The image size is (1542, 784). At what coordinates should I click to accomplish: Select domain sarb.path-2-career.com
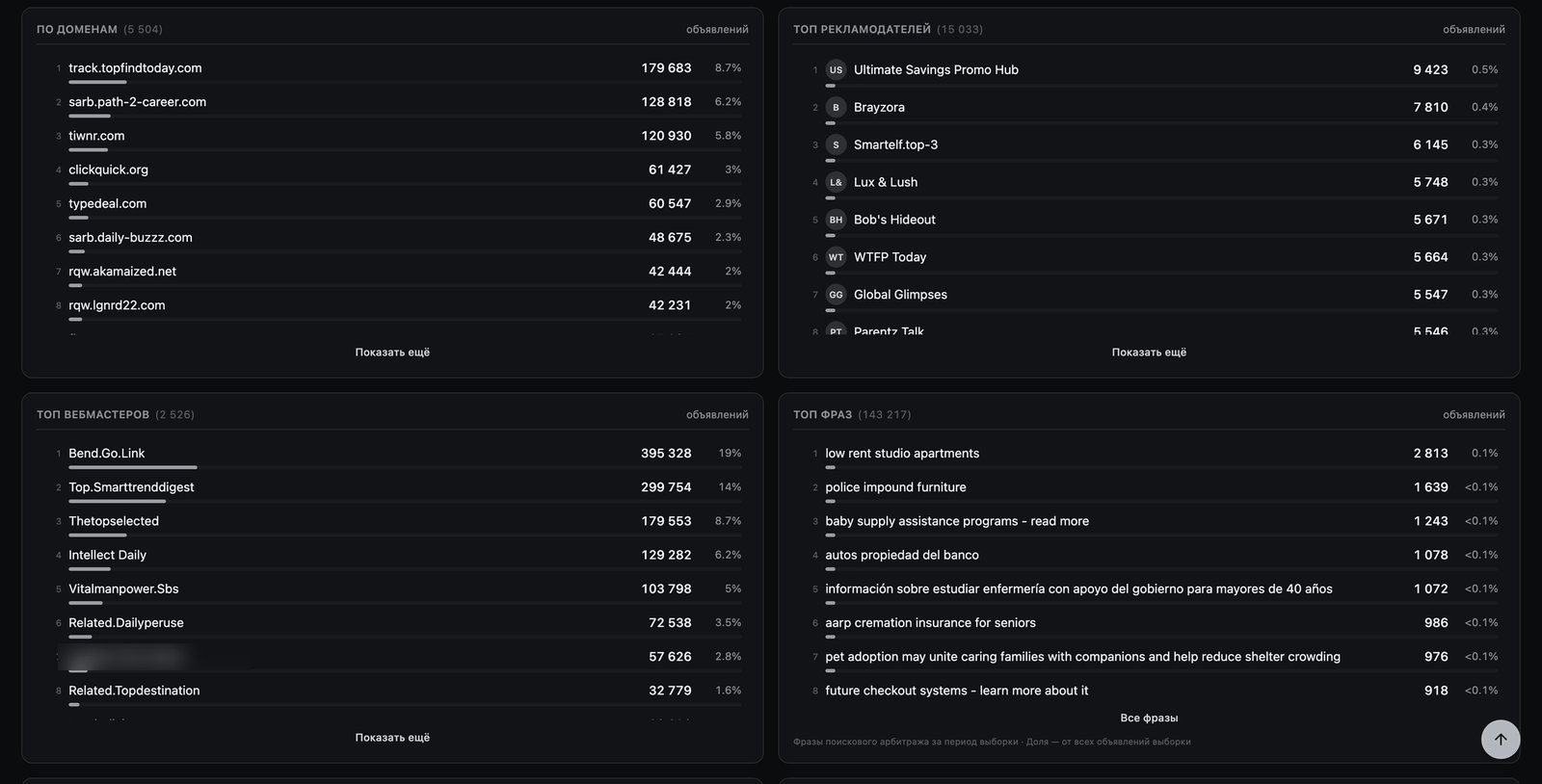pos(137,102)
